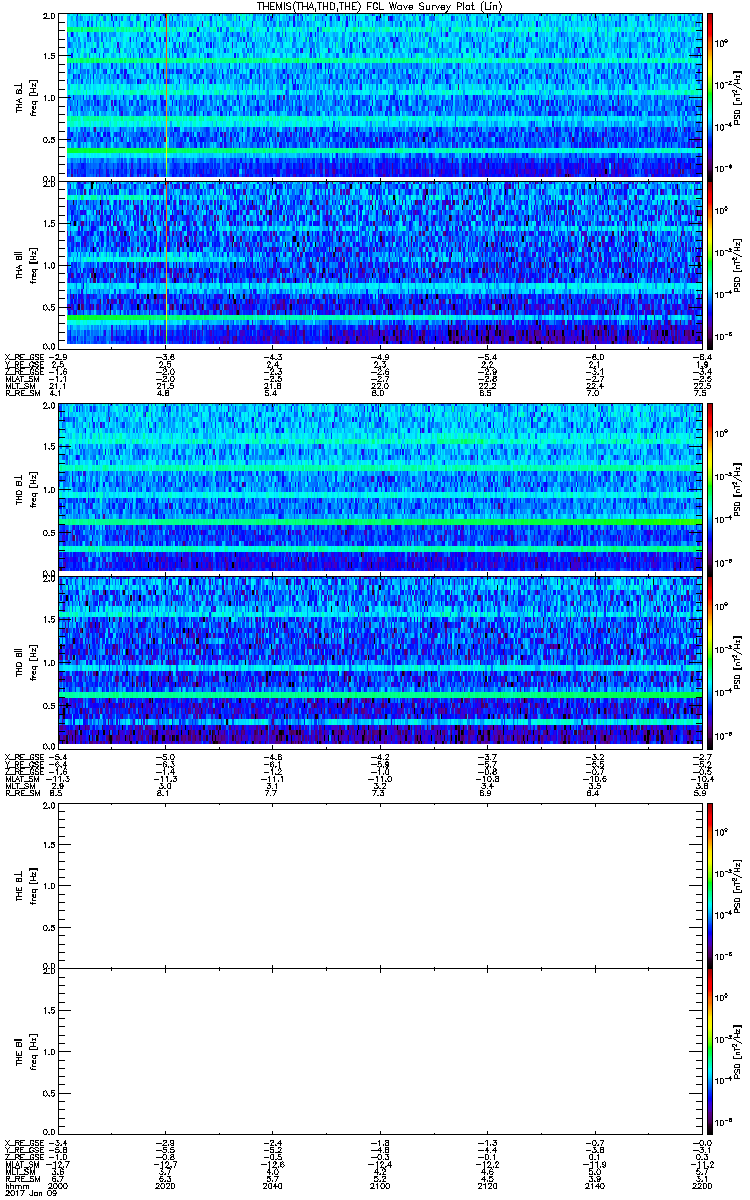
Task: Click the empty THE B⊥ panel
Action: (380, 884)
